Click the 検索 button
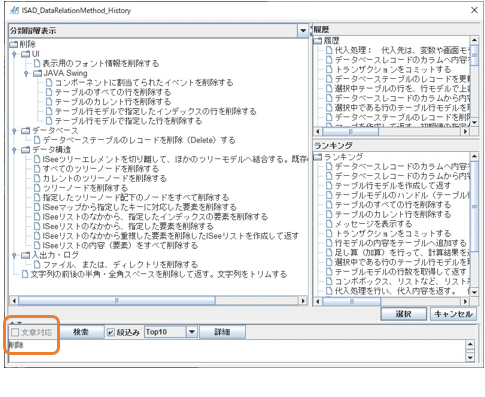Viewport: 485px width, 397px height. coord(81,332)
